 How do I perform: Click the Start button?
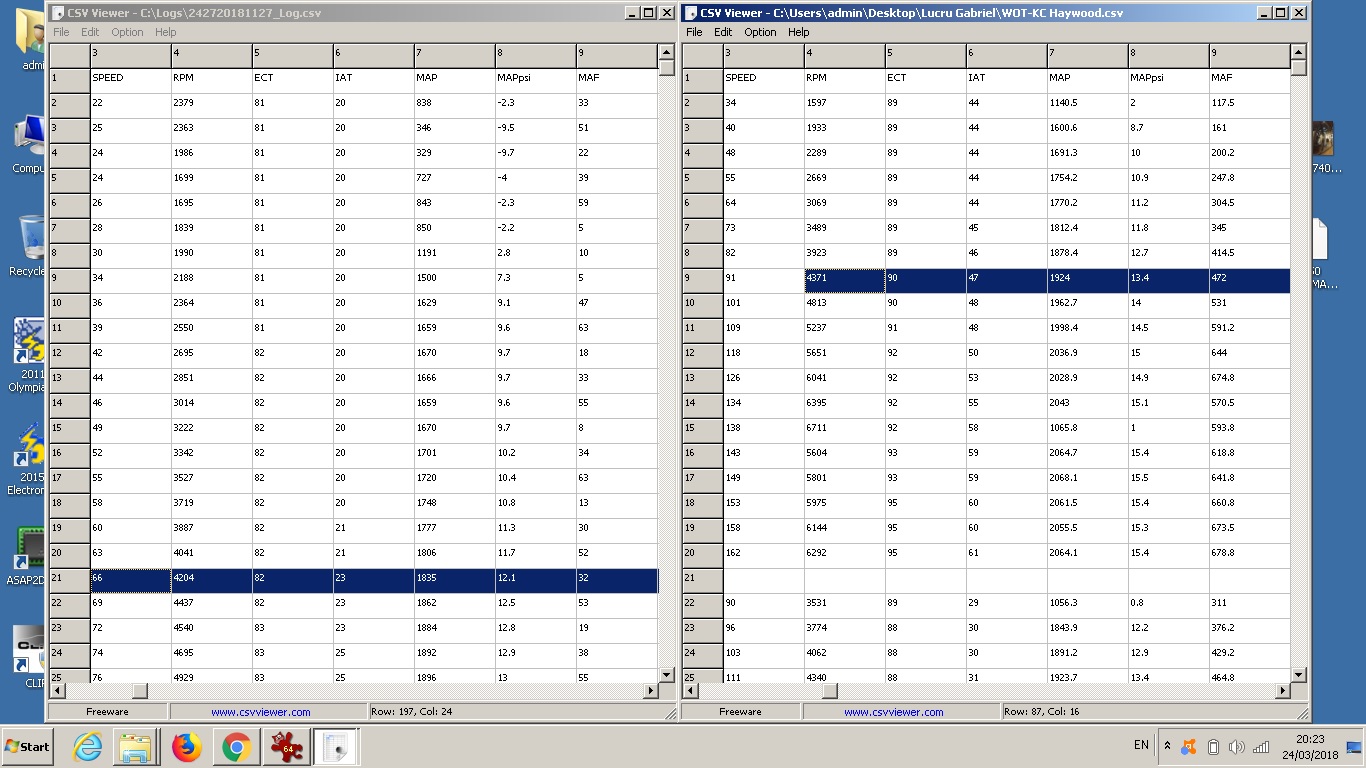[28, 747]
